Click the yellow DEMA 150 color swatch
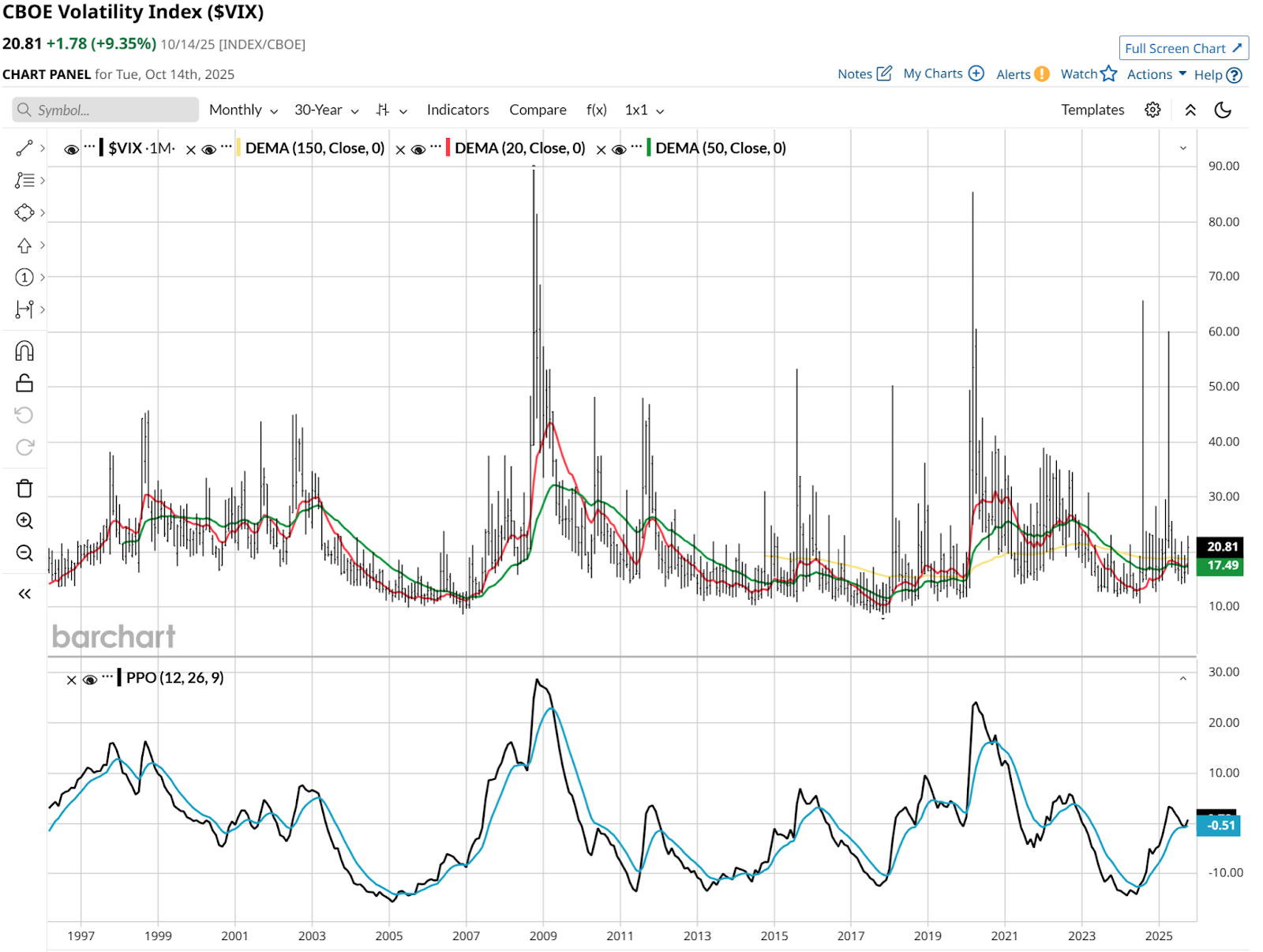This screenshot has width=1263, height=952. pyautogui.click(x=238, y=148)
